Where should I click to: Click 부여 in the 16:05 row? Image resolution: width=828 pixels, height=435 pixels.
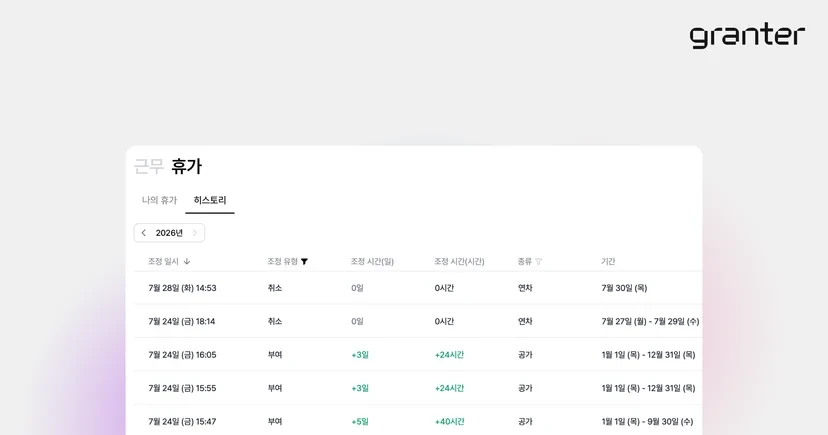pyautogui.click(x=275, y=355)
